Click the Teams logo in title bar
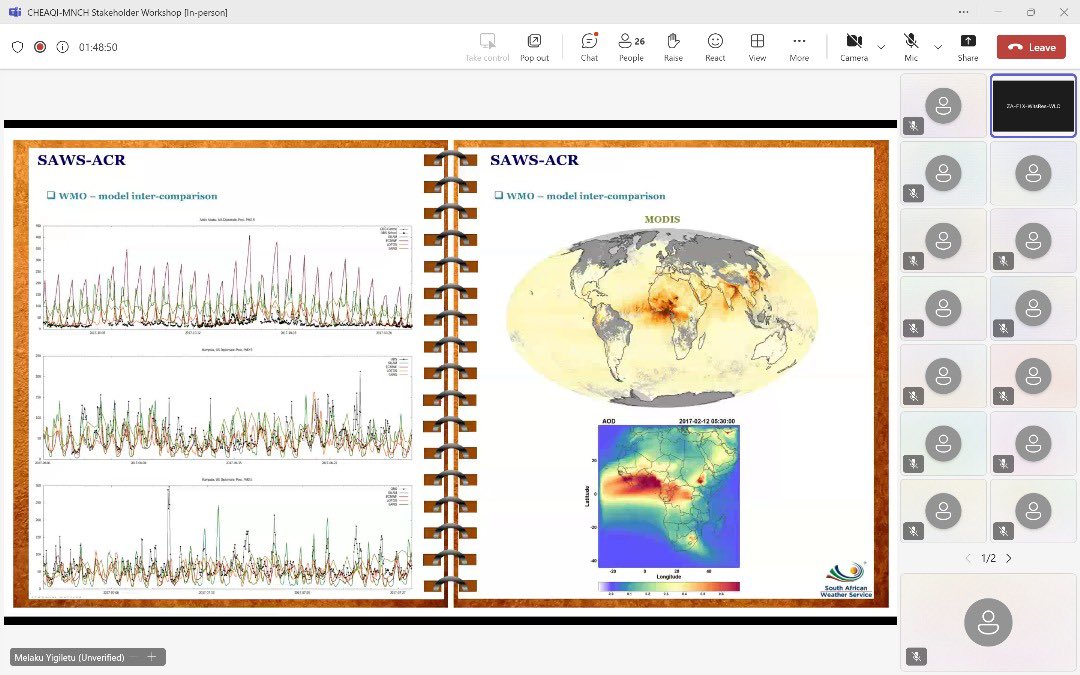This screenshot has height=675, width=1080. click(14, 12)
